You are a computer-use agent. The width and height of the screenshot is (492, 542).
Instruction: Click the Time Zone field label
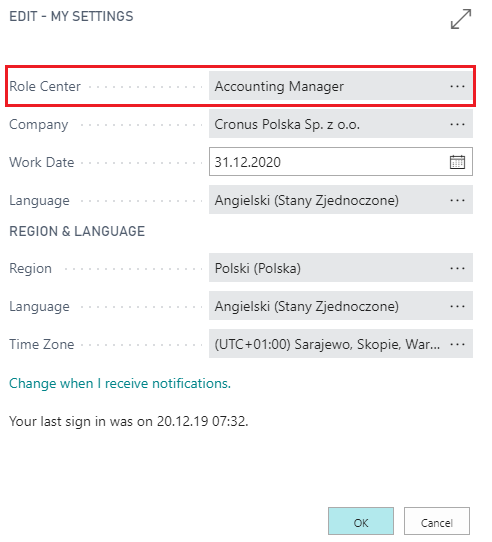(x=41, y=344)
